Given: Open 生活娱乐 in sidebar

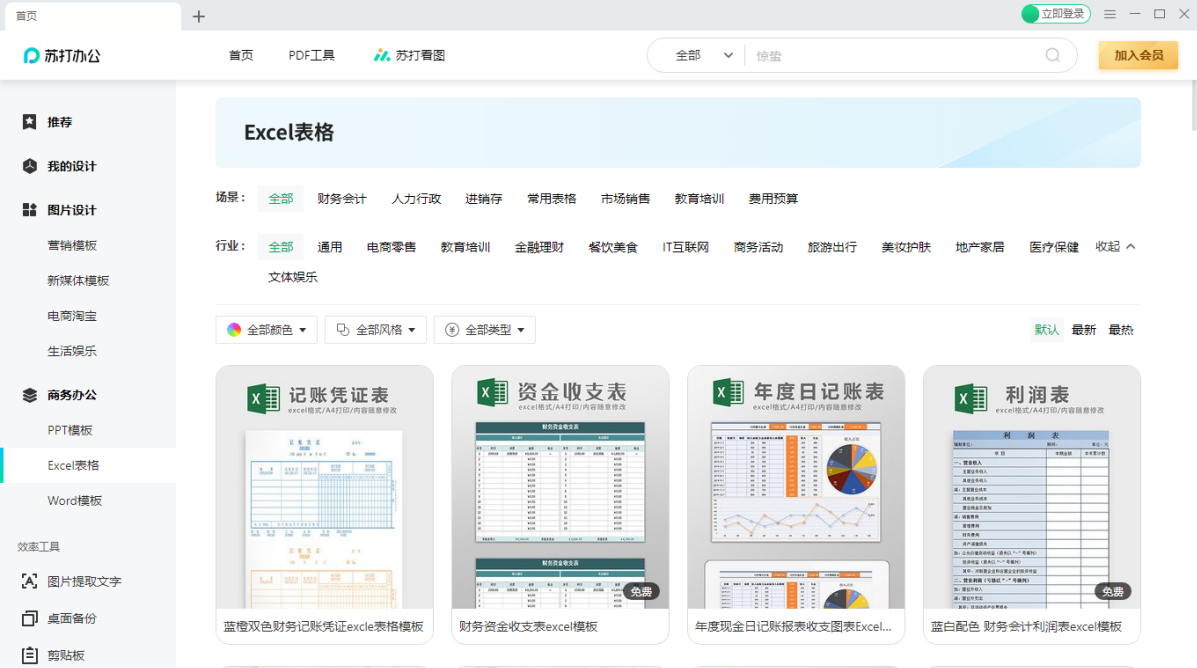Looking at the screenshot, I should (72, 351).
